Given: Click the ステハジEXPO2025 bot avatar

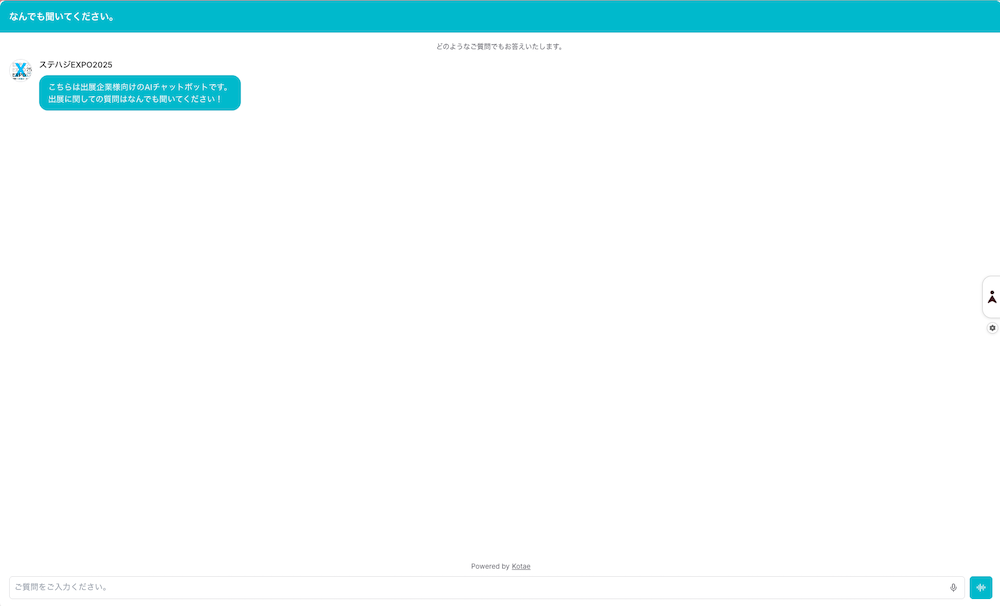Looking at the screenshot, I should click(x=21, y=70).
